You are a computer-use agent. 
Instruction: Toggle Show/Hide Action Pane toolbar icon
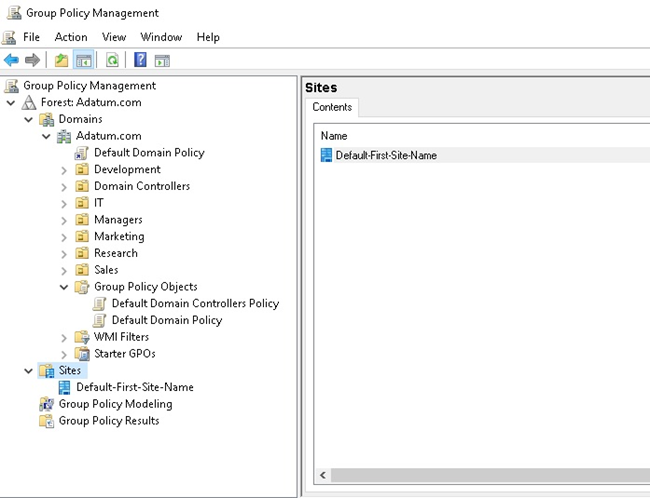coord(162,61)
